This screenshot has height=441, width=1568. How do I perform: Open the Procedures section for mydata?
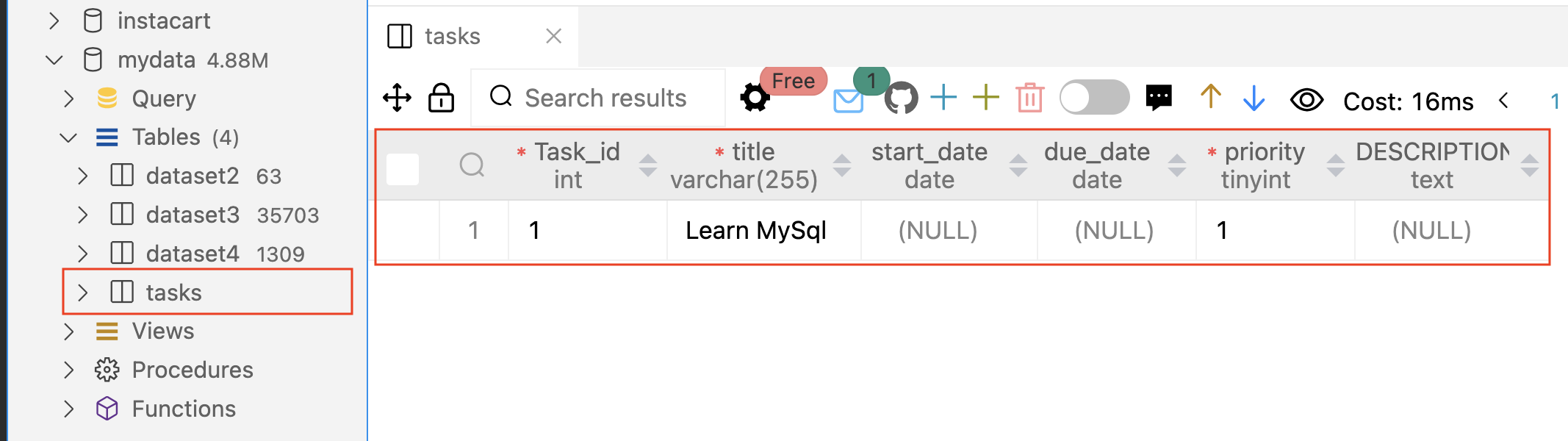point(193,370)
